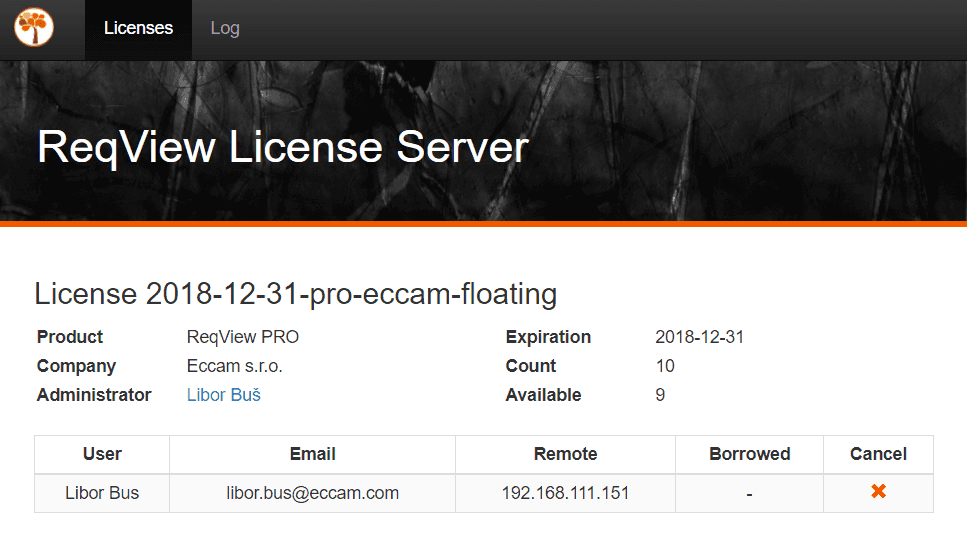Click the Cancel column header

coord(878,454)
